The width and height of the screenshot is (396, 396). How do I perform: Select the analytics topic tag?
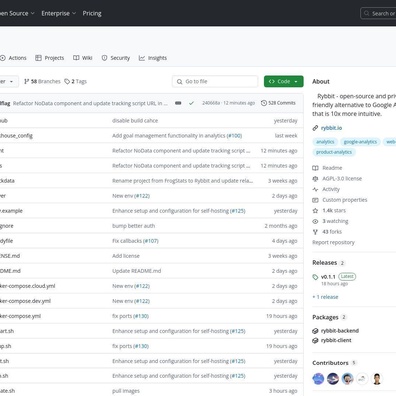pos(325,142)
